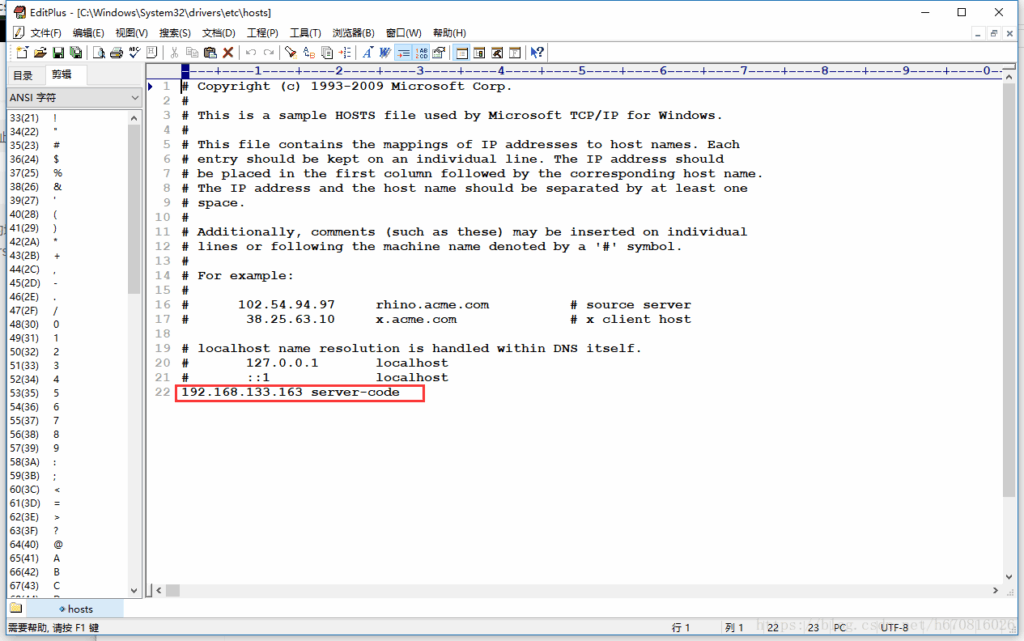Click the 64(40) @ cliptext entry

click(40, 543)
